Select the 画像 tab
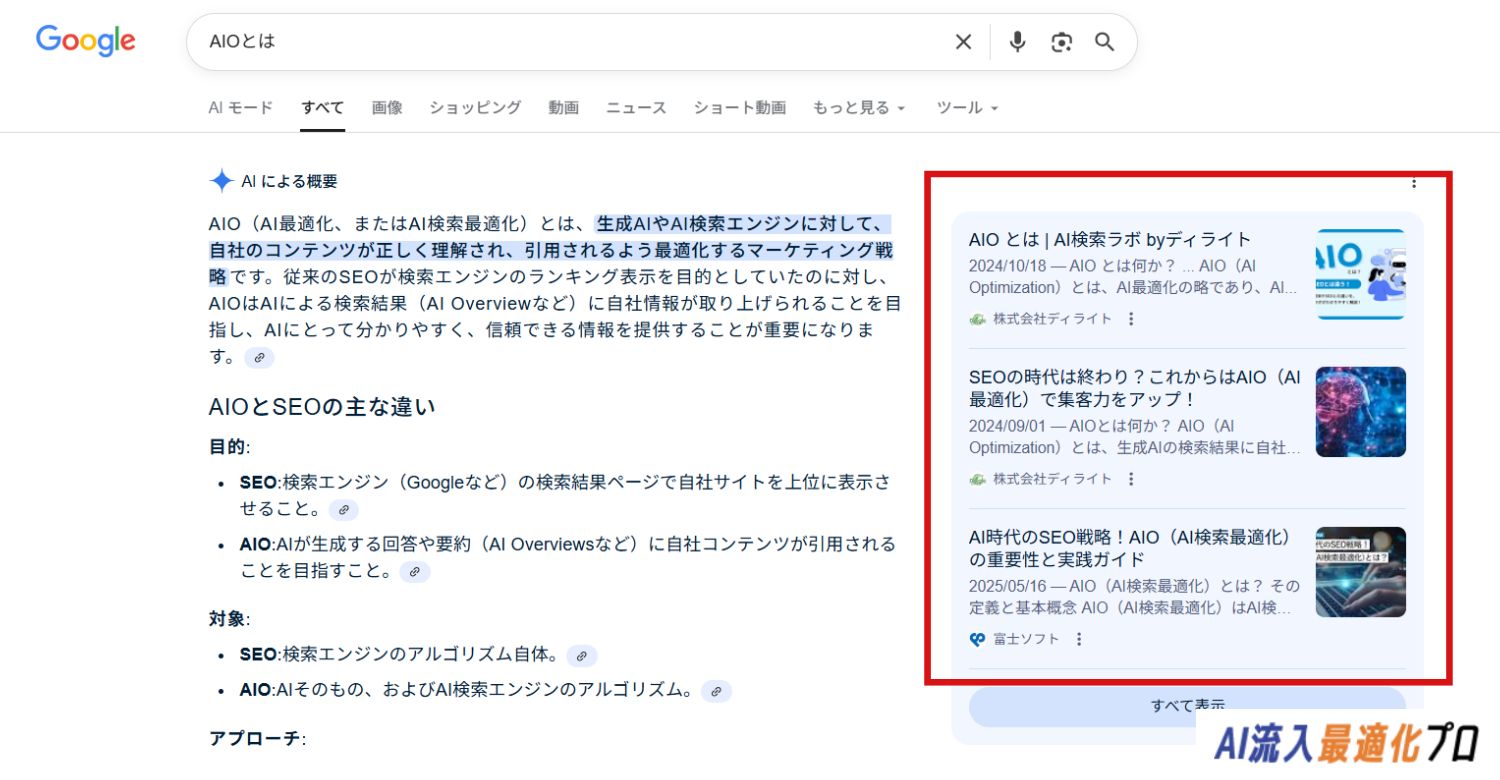 pos(386,108)
